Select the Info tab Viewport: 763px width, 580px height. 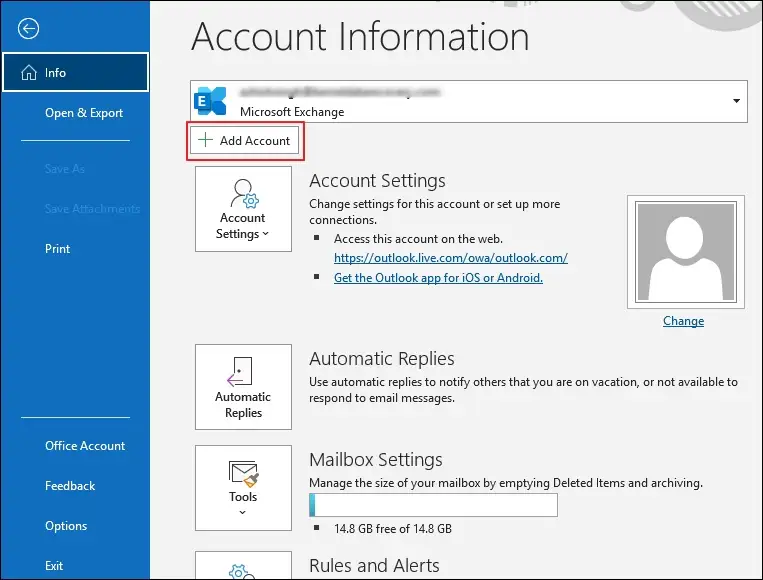click(75, 72)
